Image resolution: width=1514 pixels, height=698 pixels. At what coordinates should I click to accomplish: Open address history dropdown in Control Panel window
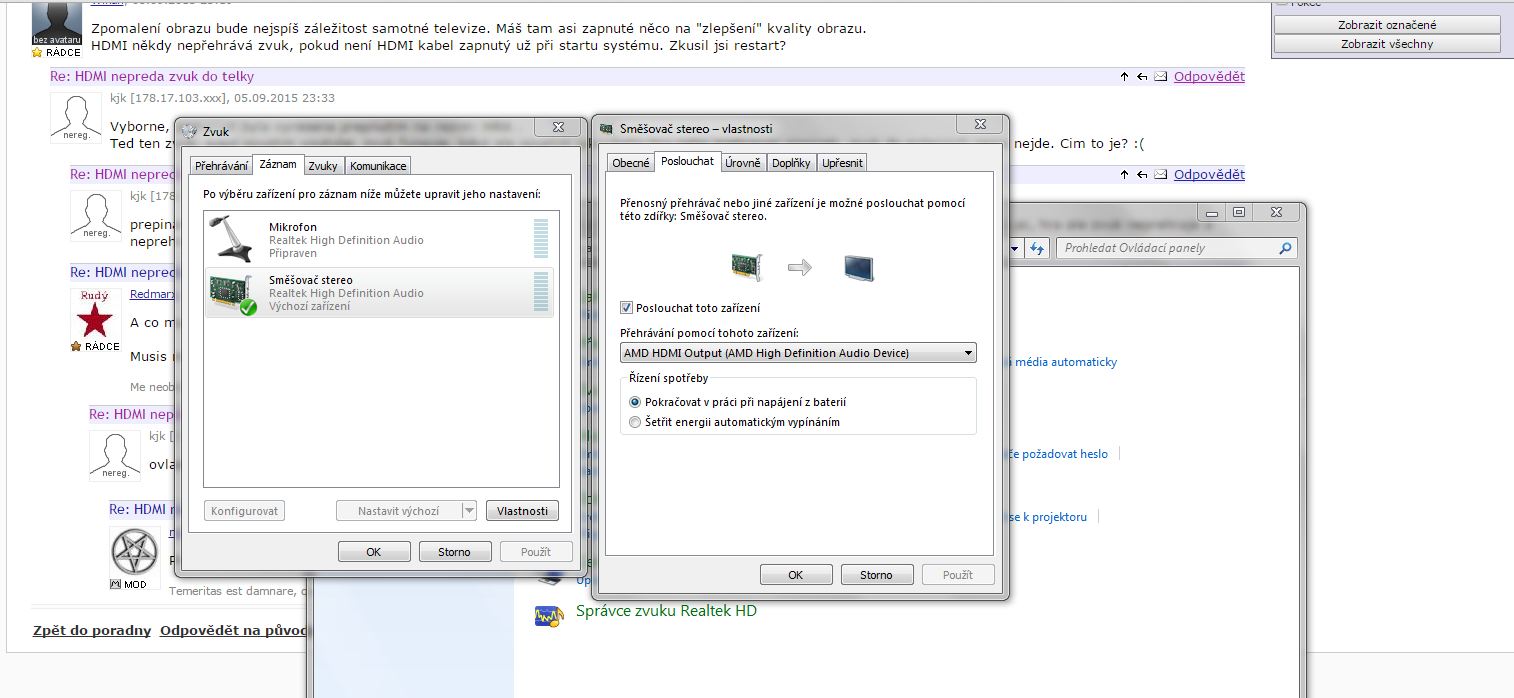(1015, 248)
